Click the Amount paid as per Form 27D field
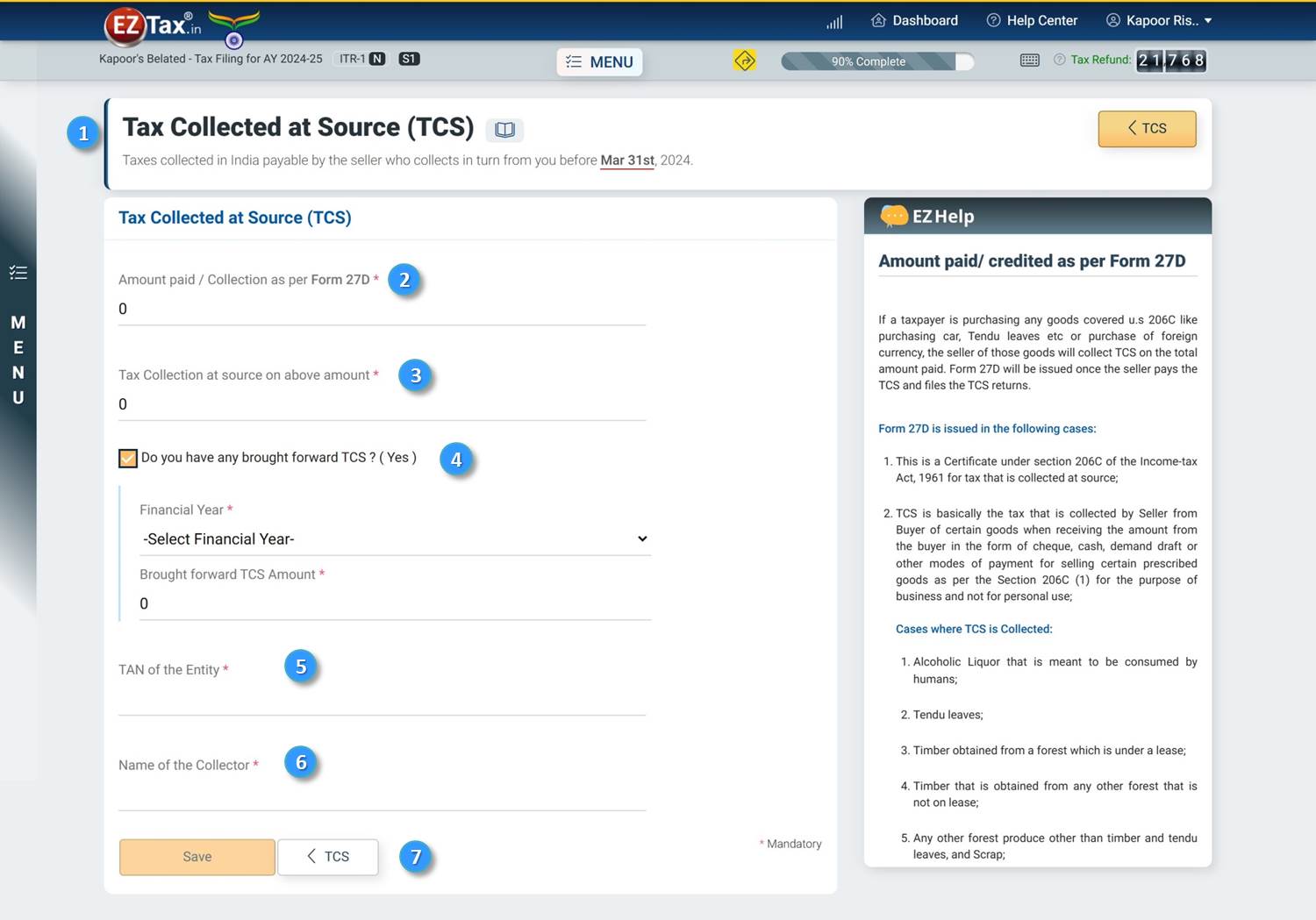The image size is (1316, 920). tap(382, 309)
